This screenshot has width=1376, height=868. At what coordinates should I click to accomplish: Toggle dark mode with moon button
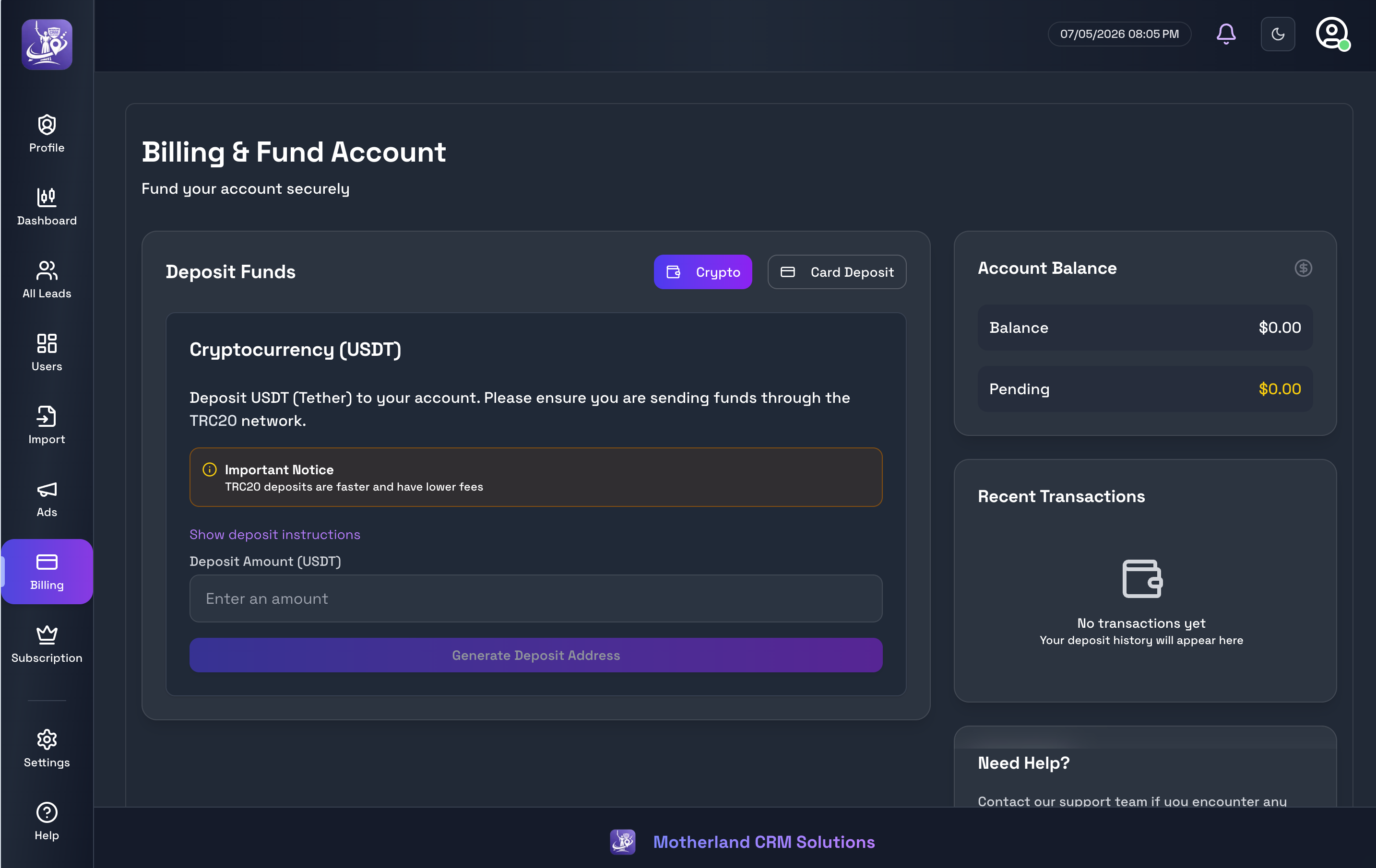click(x=1278, y=34)
